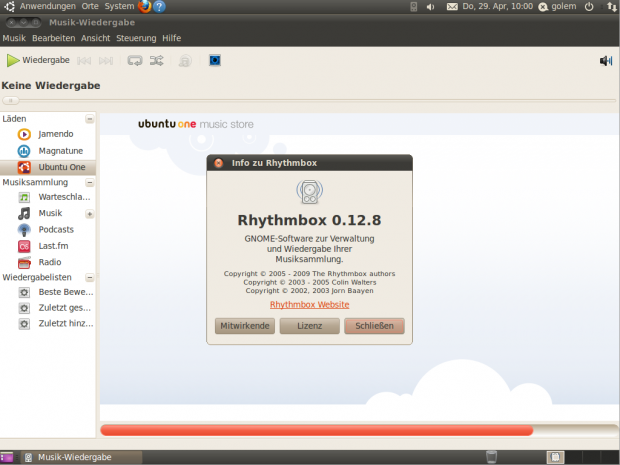Viewport: 620px width, 465px height.
Task: Open the visualization toolbar icon
Action: click(x=215, y=60)
